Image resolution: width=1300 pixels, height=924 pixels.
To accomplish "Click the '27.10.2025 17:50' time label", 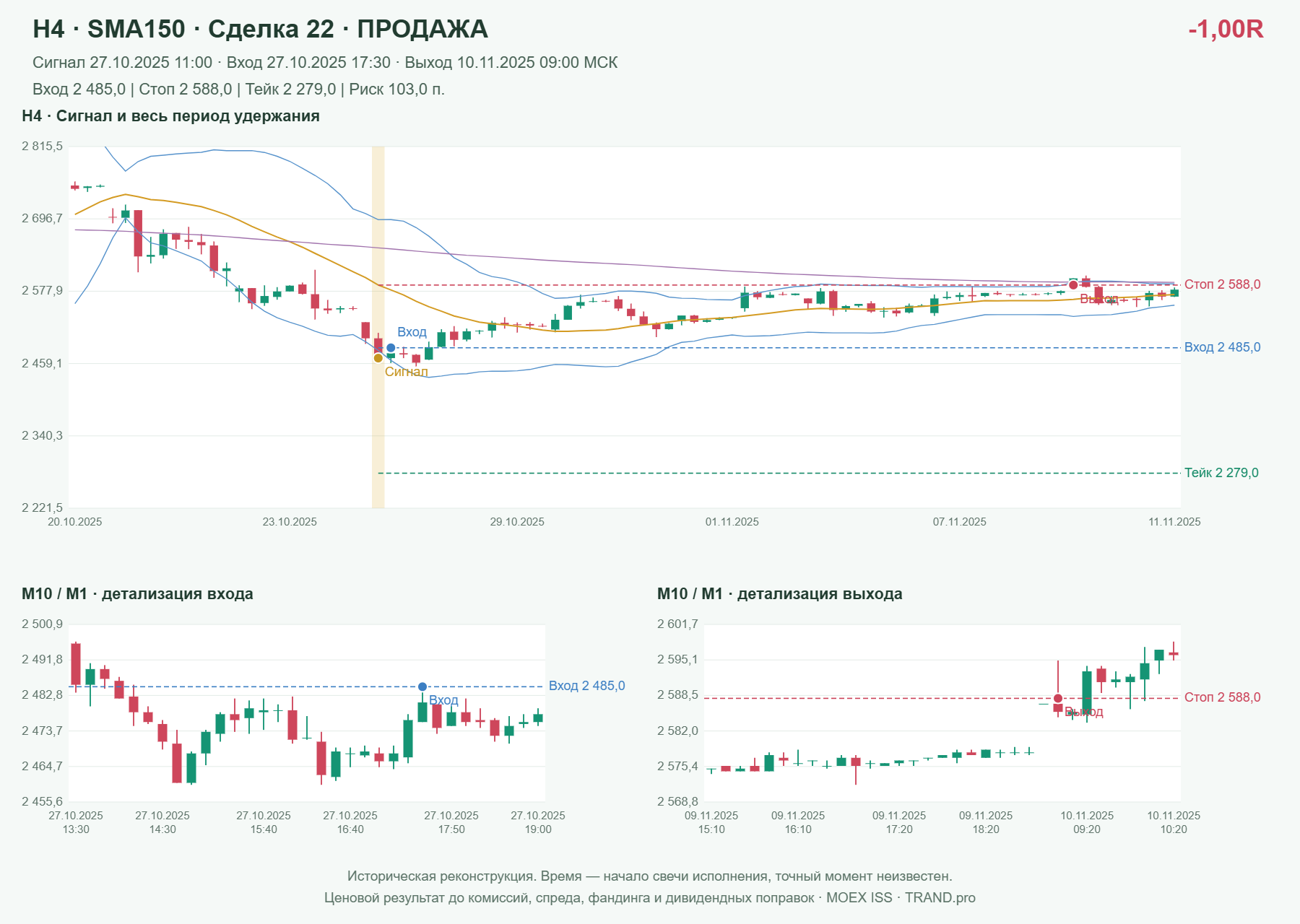I will pyautogui.click(x=451, y=822).
